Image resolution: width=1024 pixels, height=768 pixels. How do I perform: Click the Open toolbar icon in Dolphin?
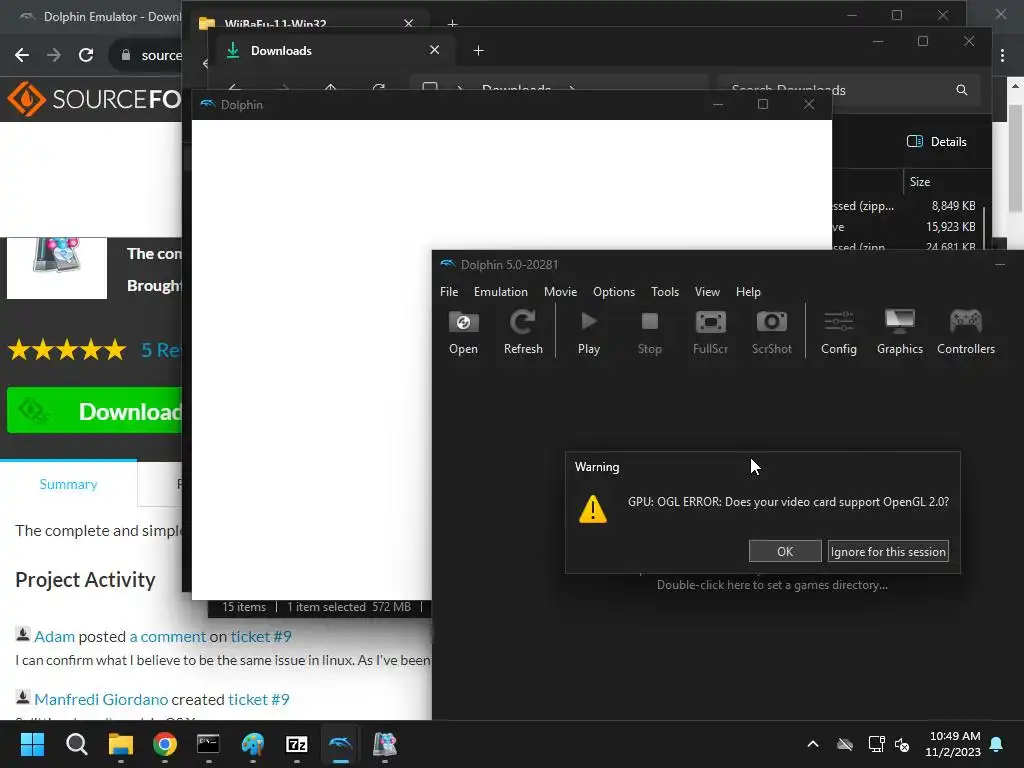(463, 332)
